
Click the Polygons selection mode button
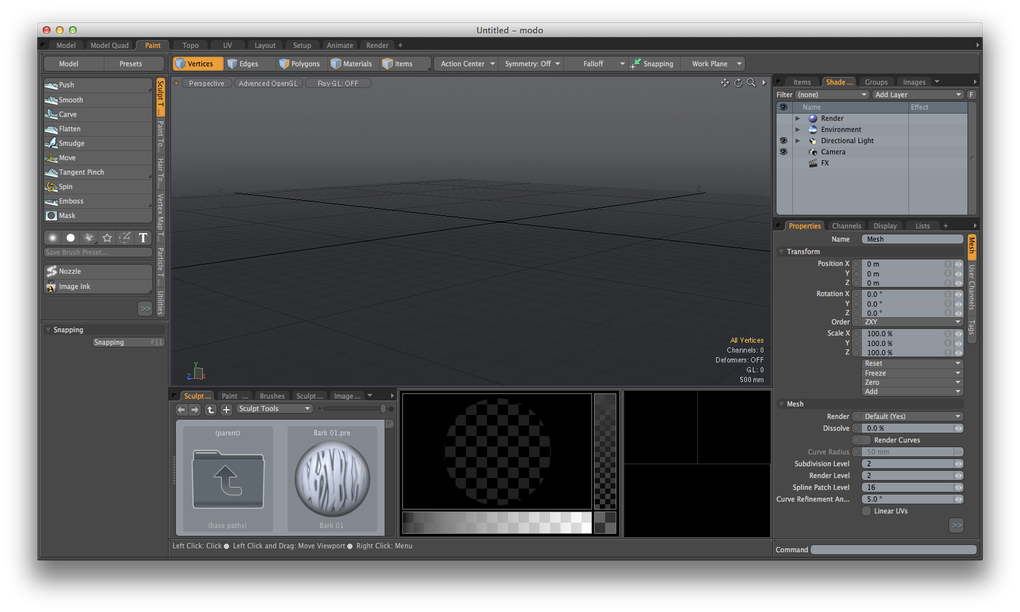coord(298,64)
